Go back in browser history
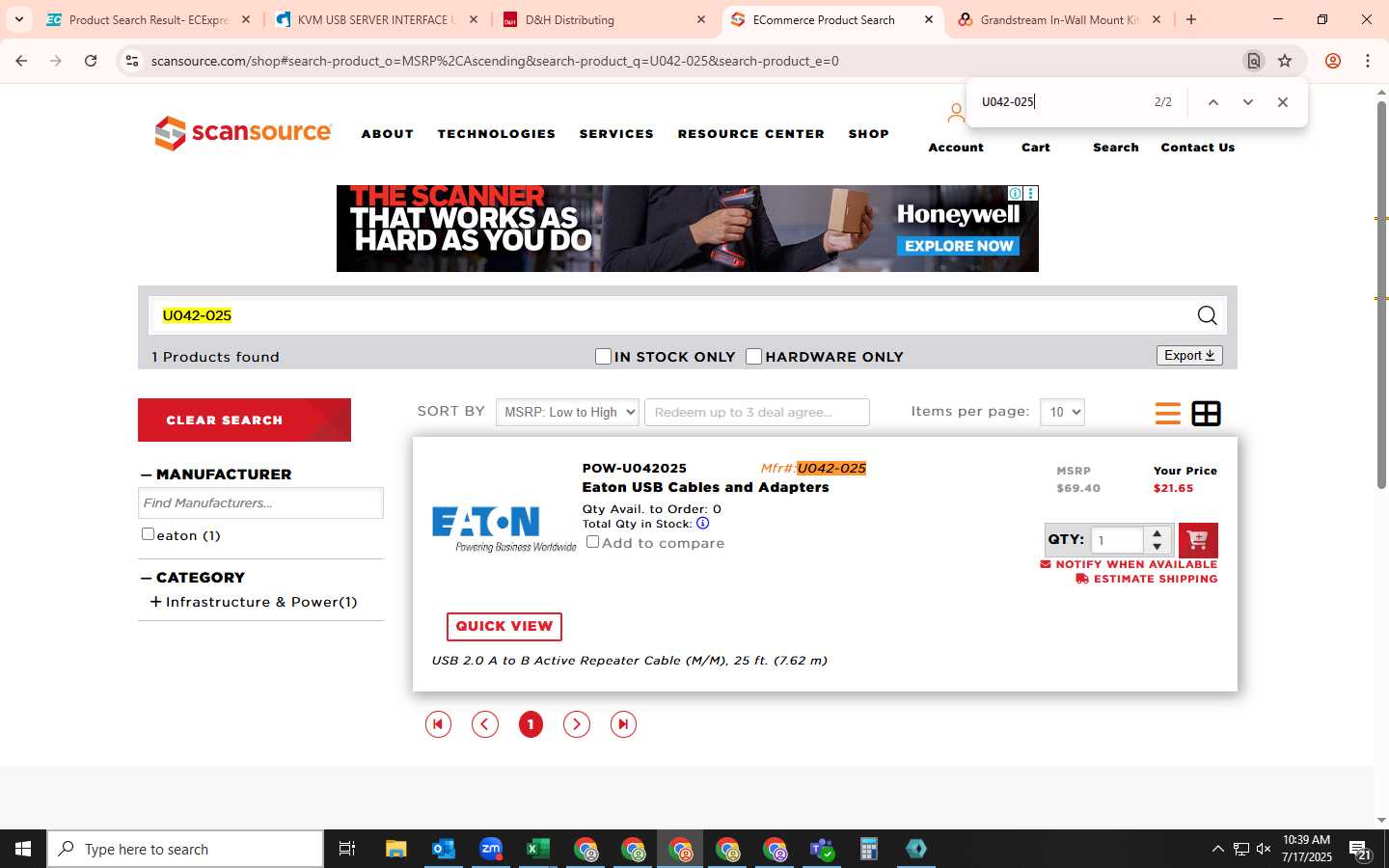 [x=21, y=61]
